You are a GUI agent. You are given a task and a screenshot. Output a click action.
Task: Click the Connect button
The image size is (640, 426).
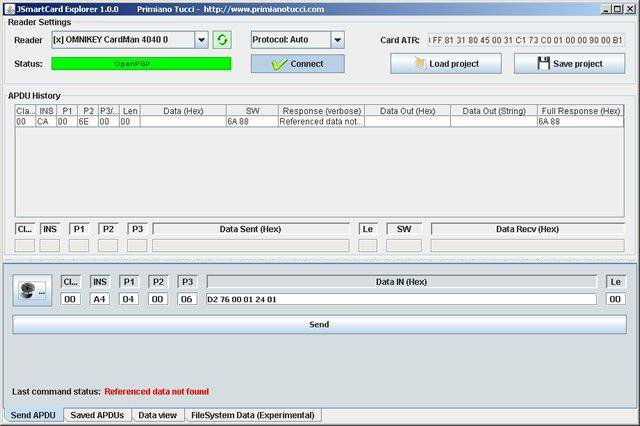pos(298,64)
